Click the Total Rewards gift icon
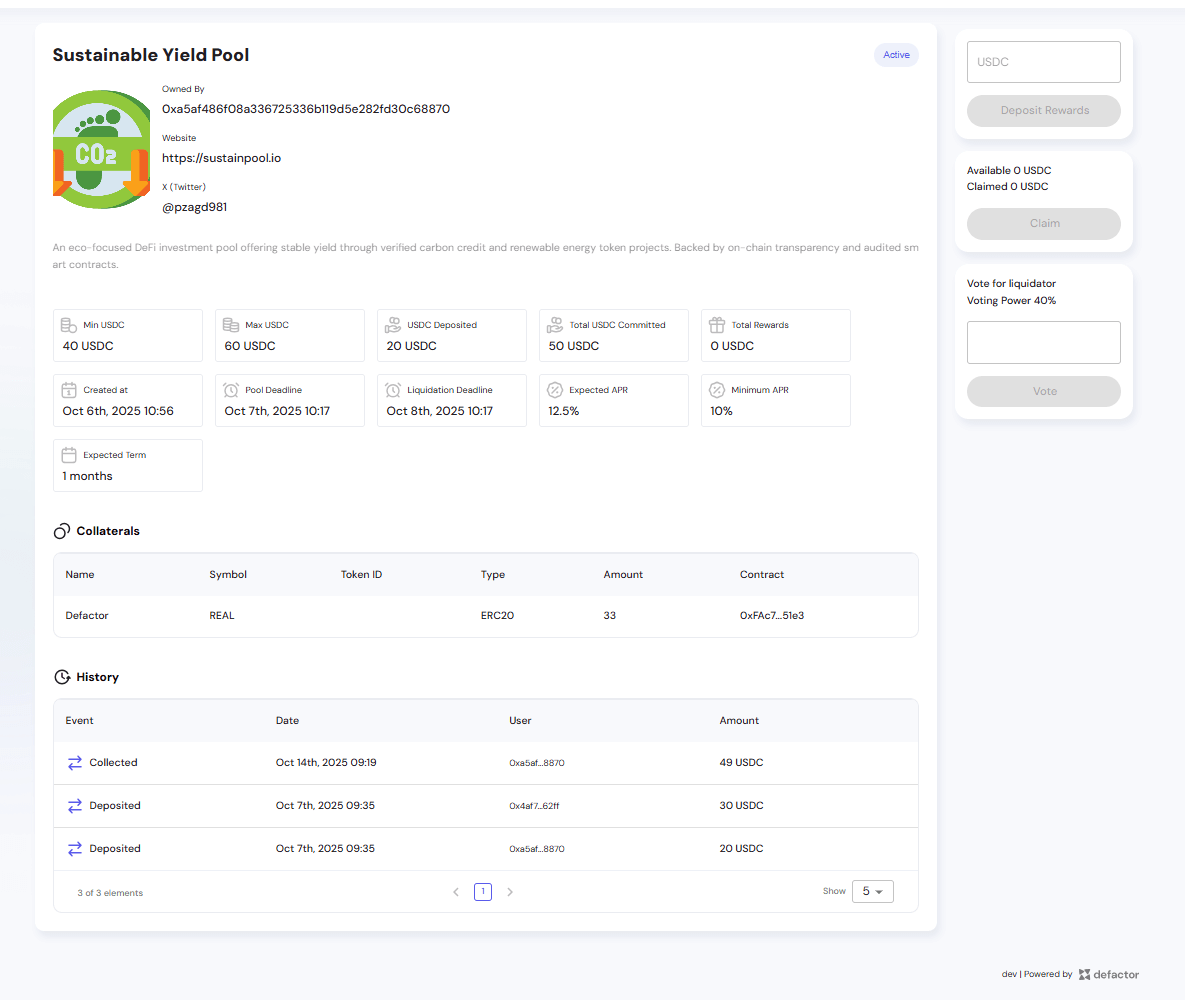 pos(716,325)
